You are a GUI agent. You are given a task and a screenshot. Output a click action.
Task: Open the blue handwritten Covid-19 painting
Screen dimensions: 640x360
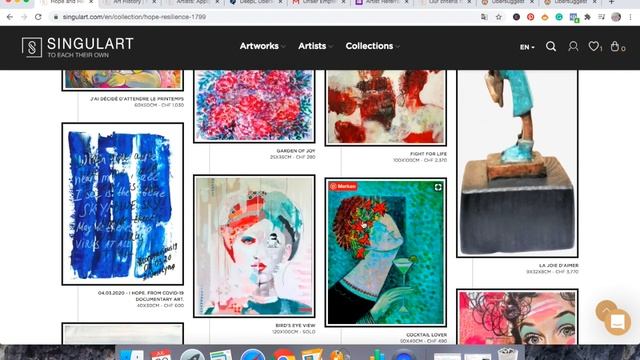[x=122, y=204]
